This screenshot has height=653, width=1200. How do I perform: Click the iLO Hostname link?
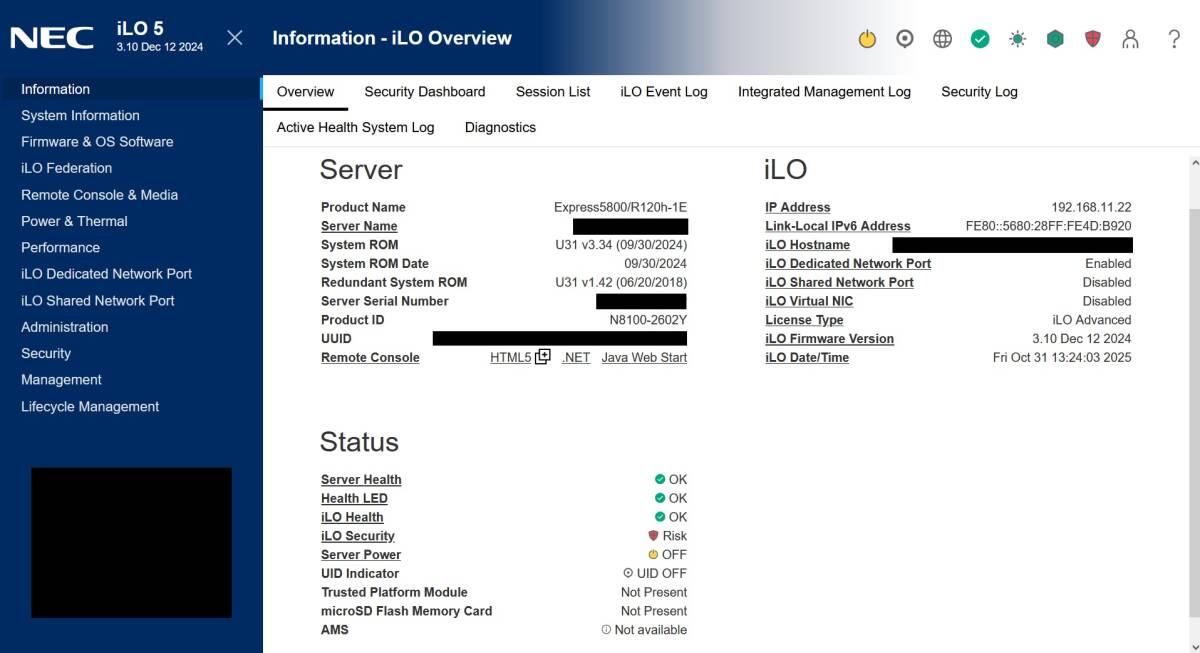pyautogui.click(x=807, y=245)
